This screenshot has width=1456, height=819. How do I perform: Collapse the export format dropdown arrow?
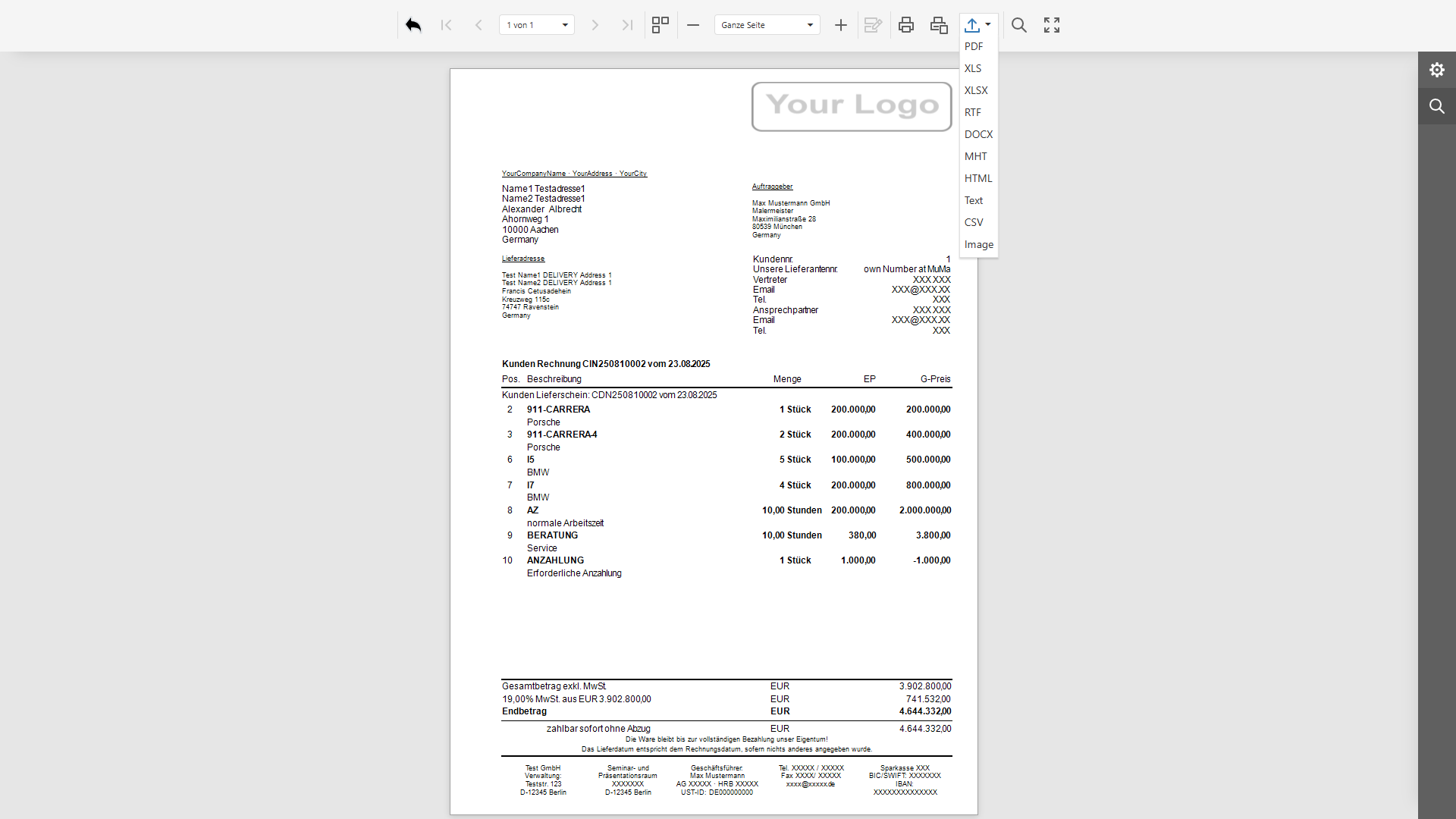coord(988,24)
